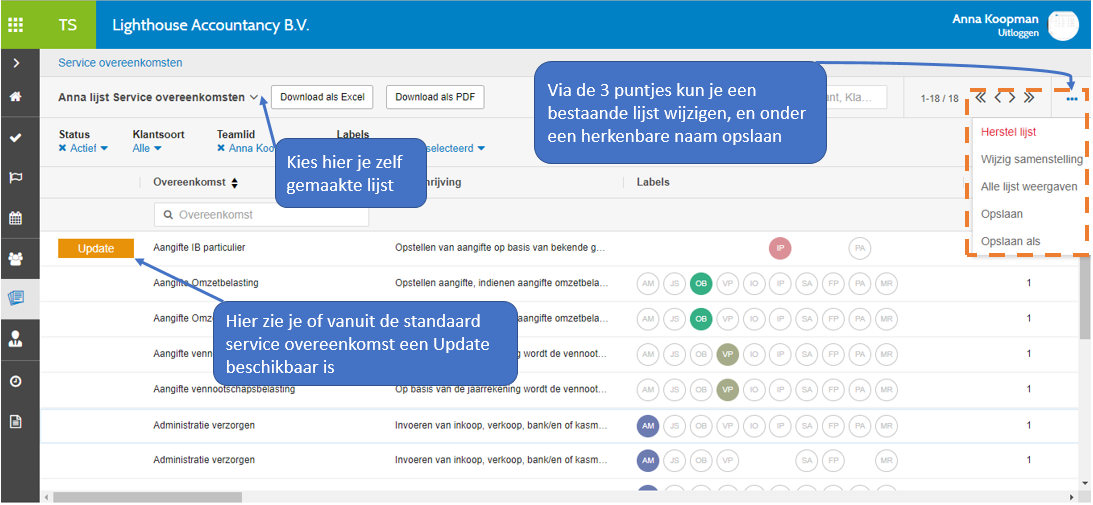Click the Lighthouse Accountancy B.V. title
1093x505 pixels.
211,25
